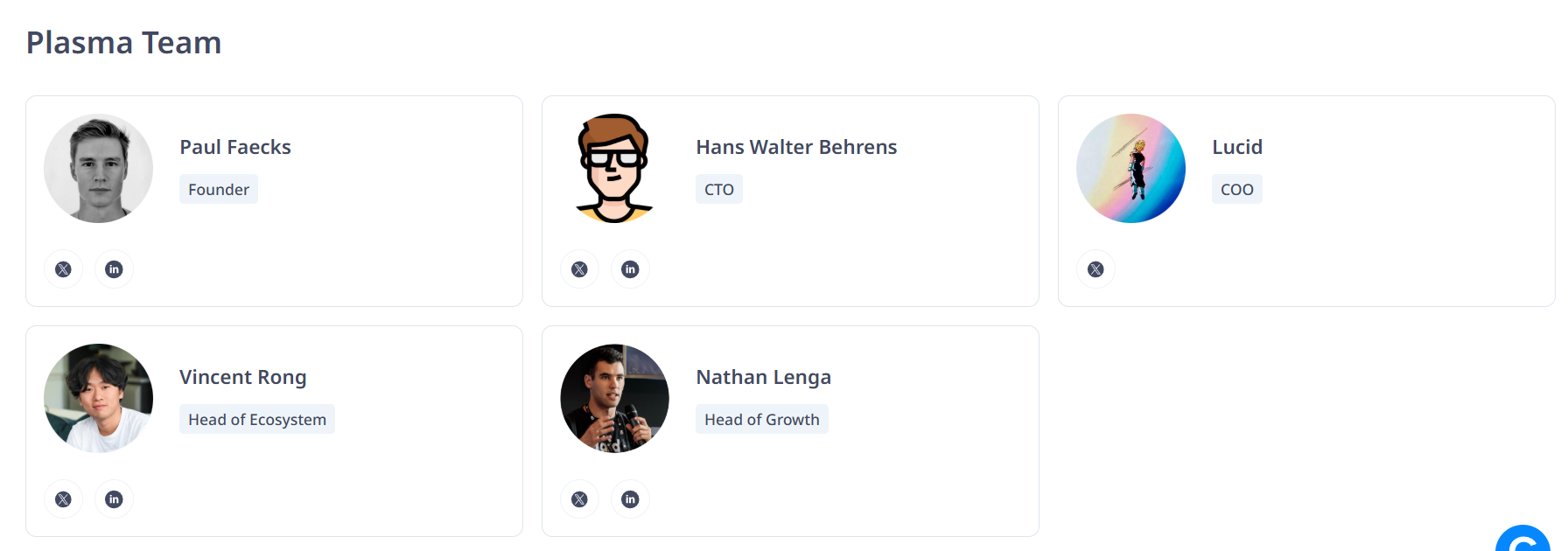Click Hans Walter Behrens' cartoon avatar
The height and width of the screenshot is (551, 1568).
click(614, 168)
